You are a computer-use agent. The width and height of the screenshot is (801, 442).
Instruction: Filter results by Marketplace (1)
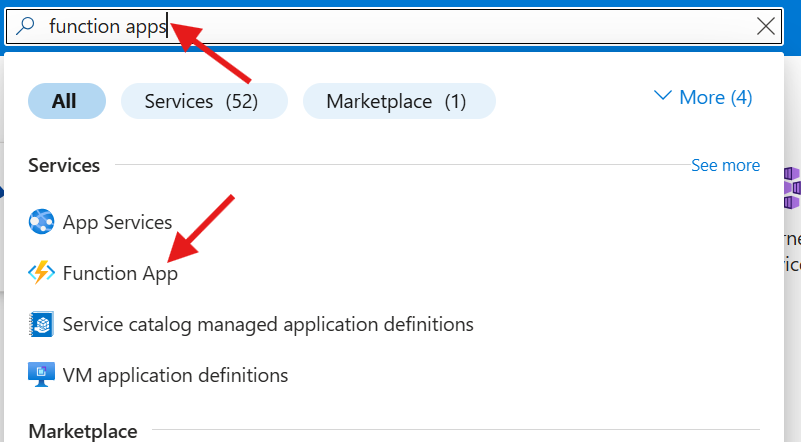pyautogui.click(x=398, y=101)
